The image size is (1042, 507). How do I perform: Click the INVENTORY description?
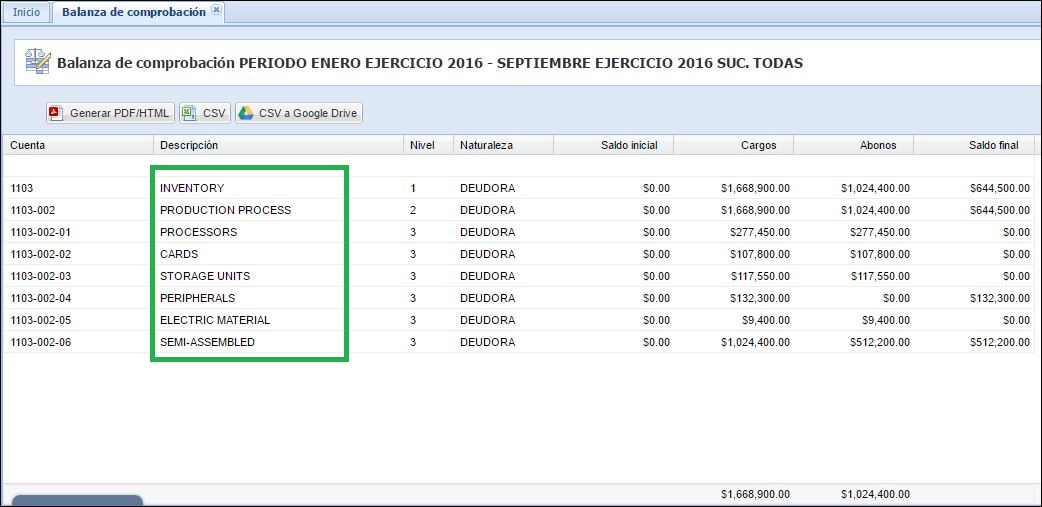[x=192, y=188]
